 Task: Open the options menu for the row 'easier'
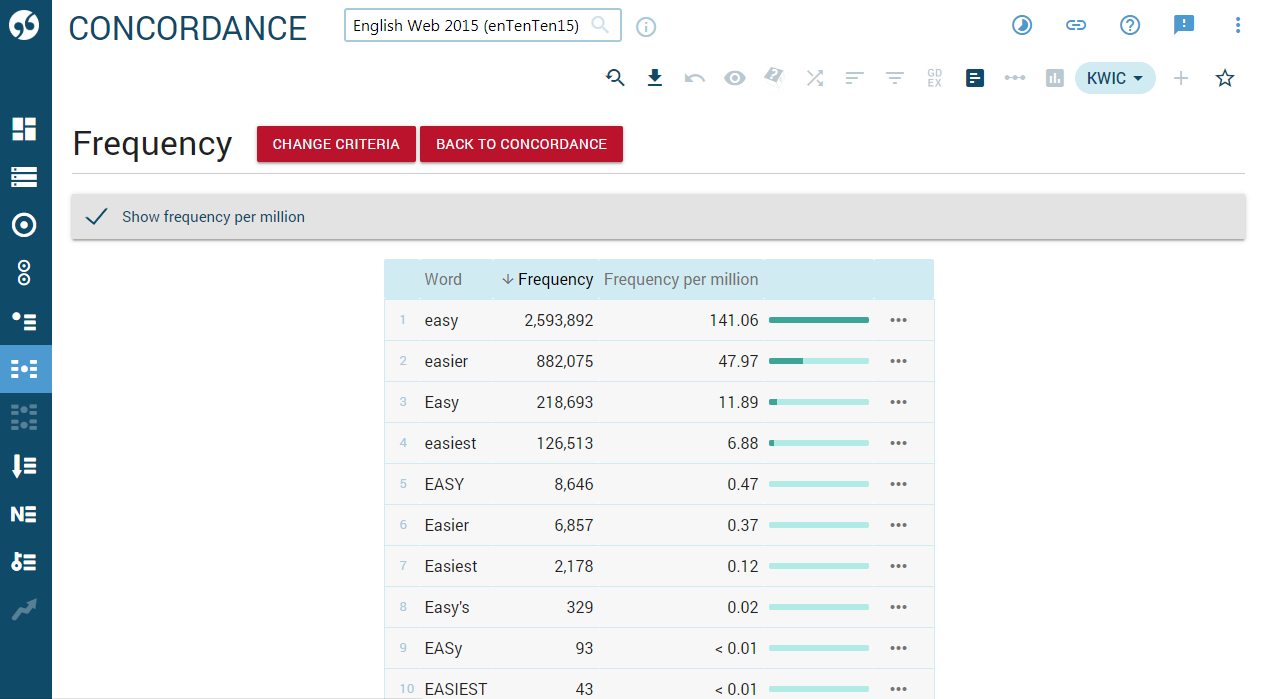click(x=898, y=361)
